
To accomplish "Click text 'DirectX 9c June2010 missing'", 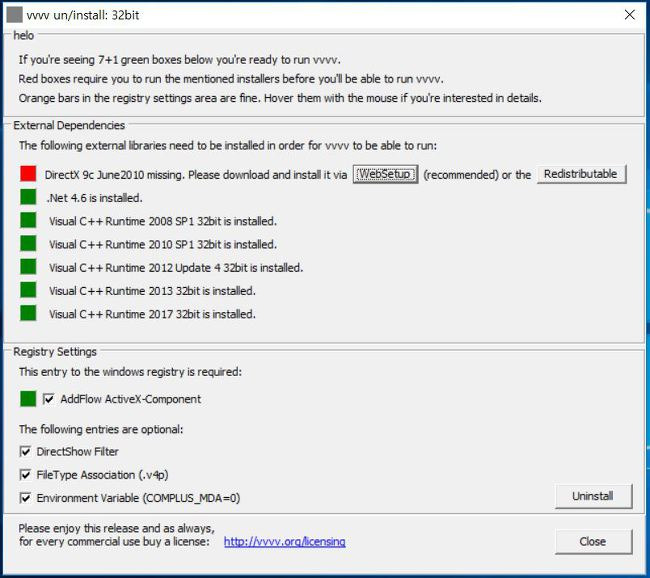I will (114, 175).
